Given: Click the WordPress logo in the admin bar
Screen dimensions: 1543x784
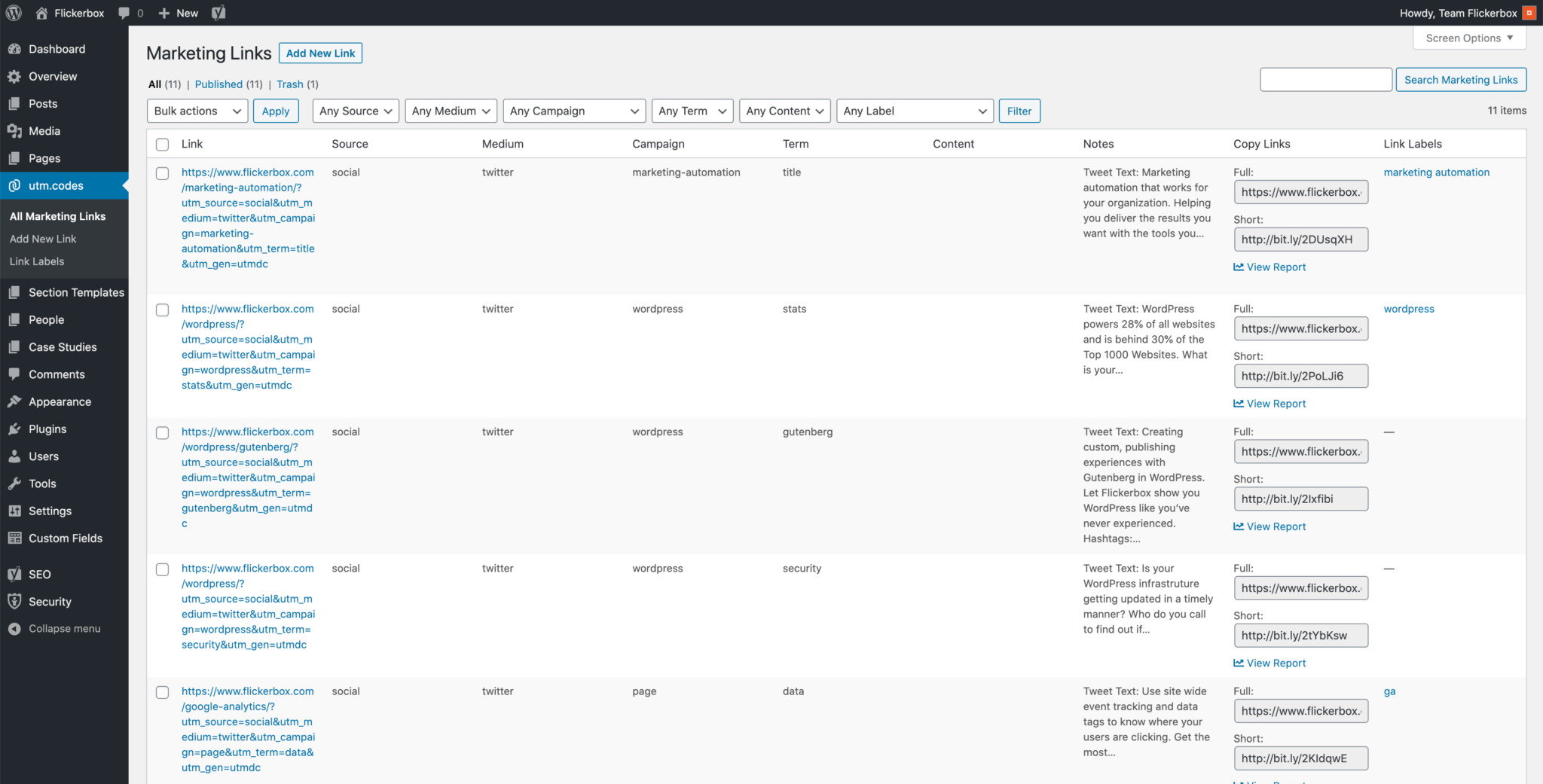Looking at the screenshot, I should [14, 12].
